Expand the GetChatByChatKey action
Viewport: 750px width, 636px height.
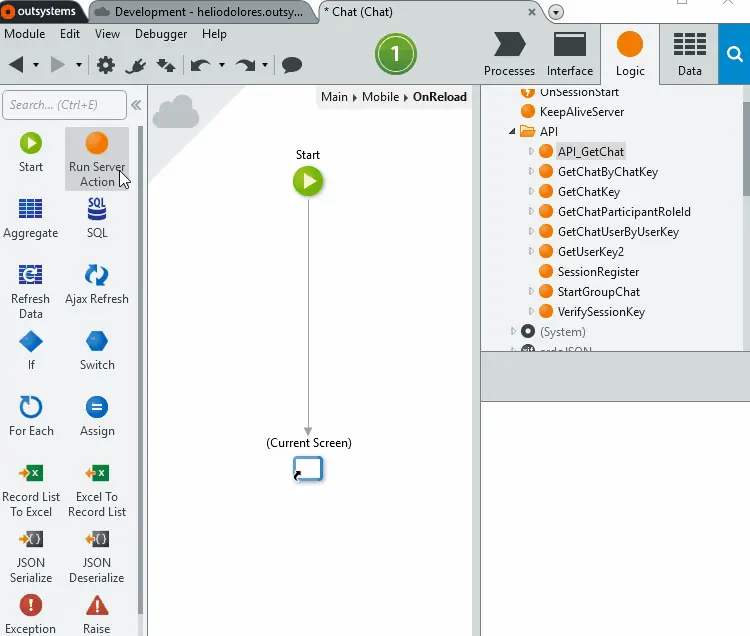pyautogui.click(x=531, y=171)
